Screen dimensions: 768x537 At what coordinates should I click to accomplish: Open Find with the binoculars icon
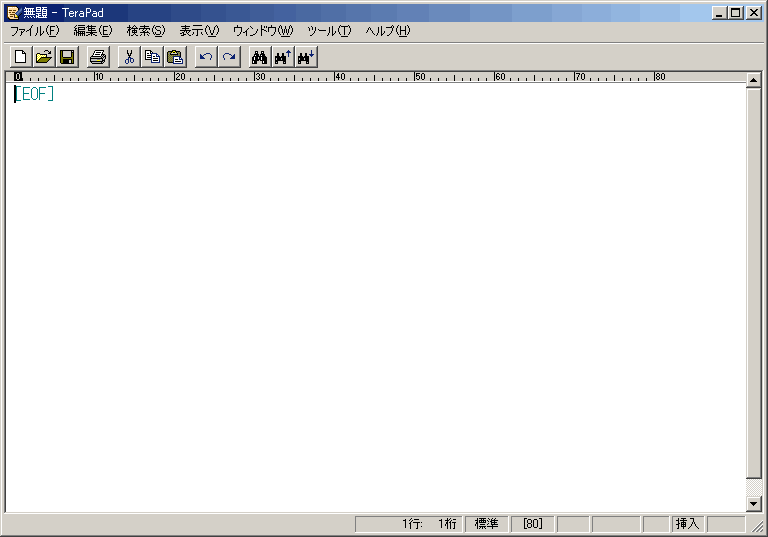260,57
